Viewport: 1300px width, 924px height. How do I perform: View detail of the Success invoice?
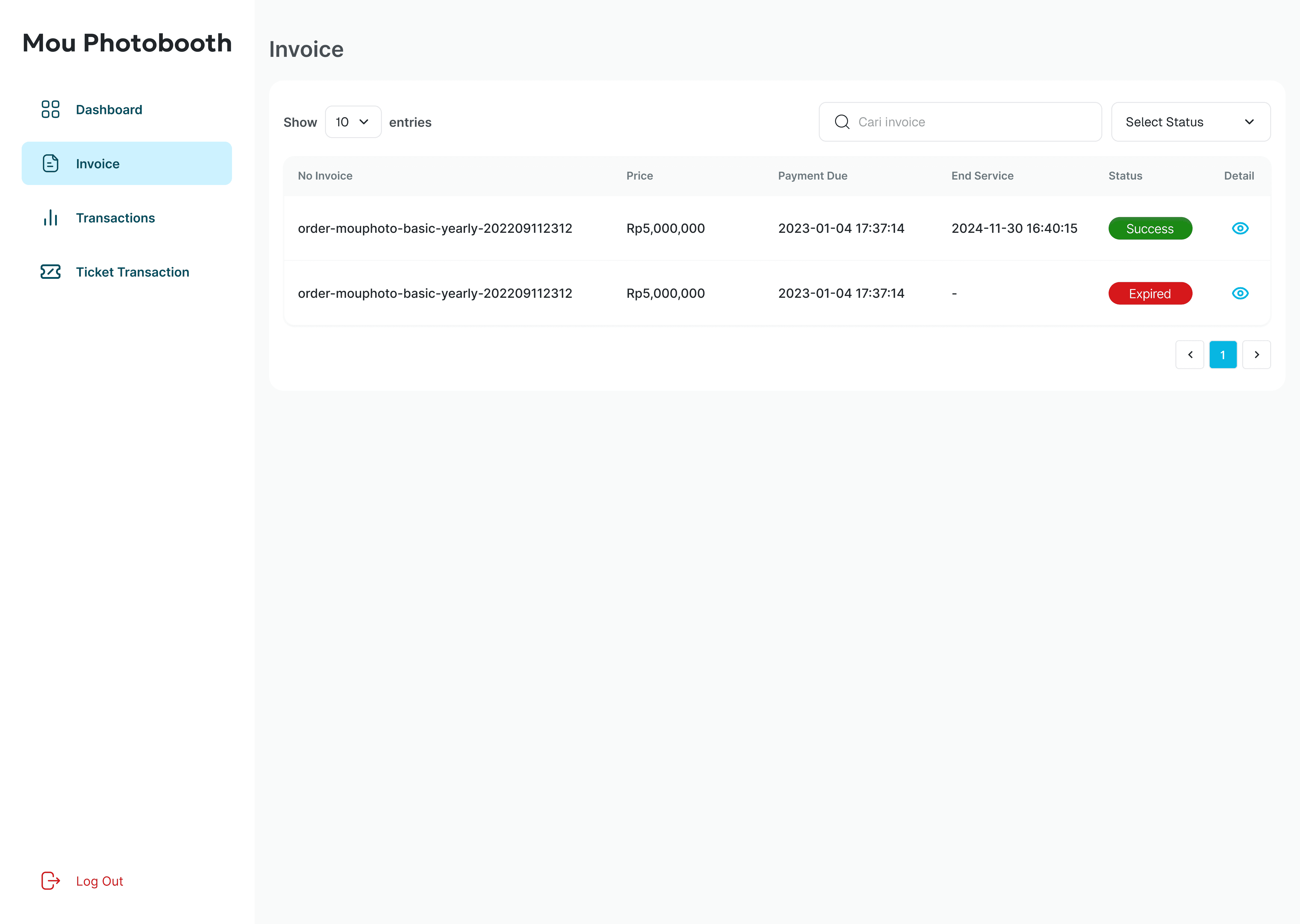click(x=1240, y=228)
